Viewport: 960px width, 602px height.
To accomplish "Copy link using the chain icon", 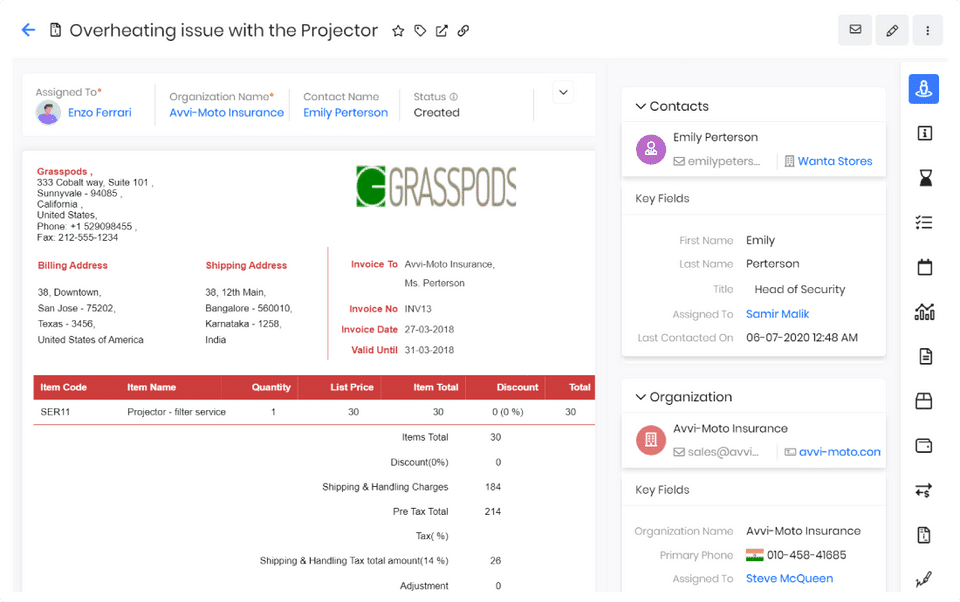I will coord(463,31).
